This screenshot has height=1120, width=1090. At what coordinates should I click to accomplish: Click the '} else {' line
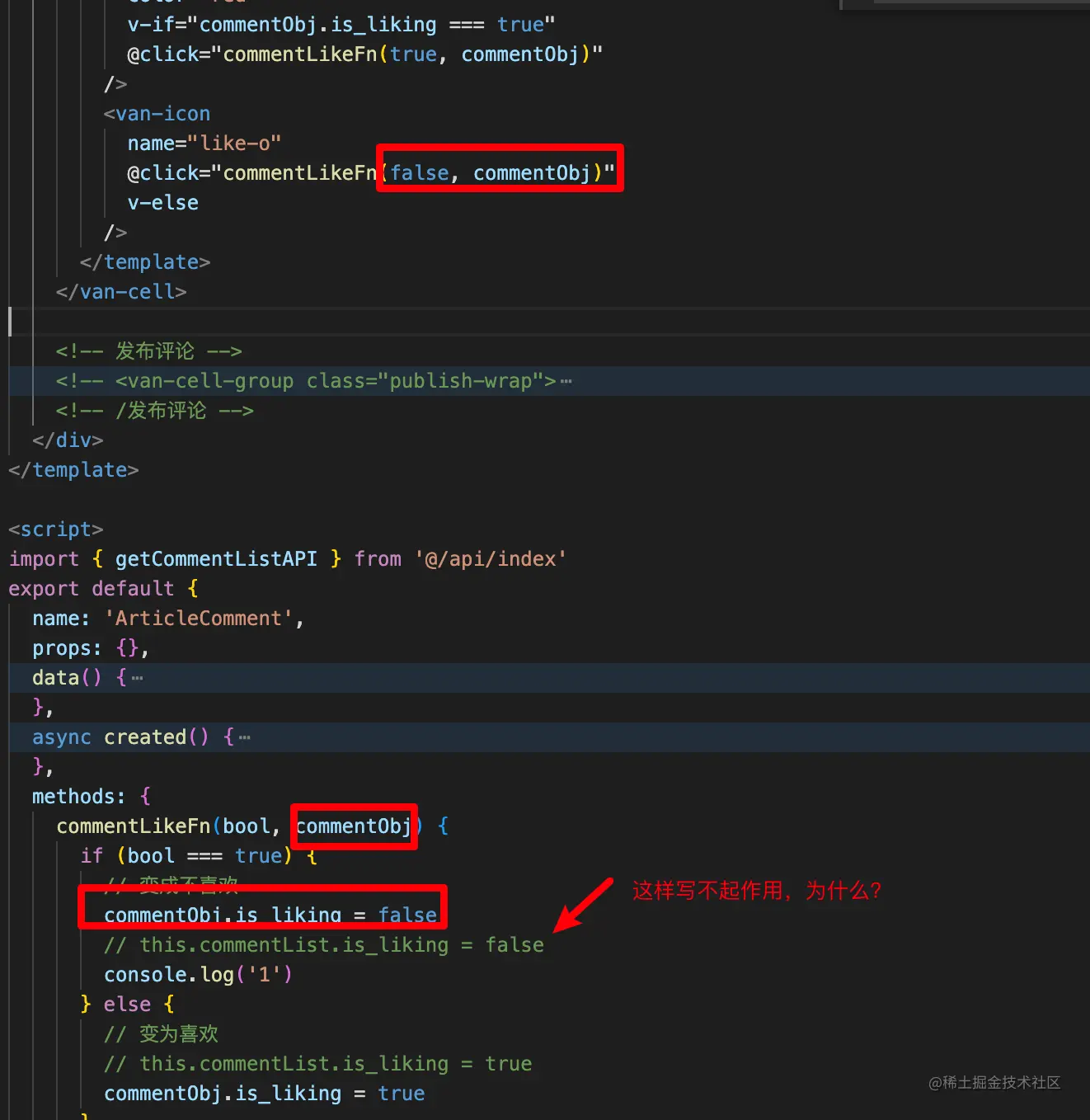[x=127, y=1005]
